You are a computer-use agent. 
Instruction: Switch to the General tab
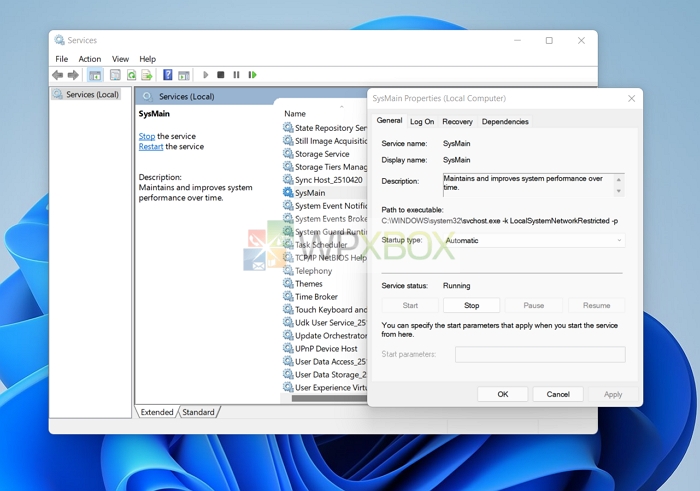pos(389,121)
